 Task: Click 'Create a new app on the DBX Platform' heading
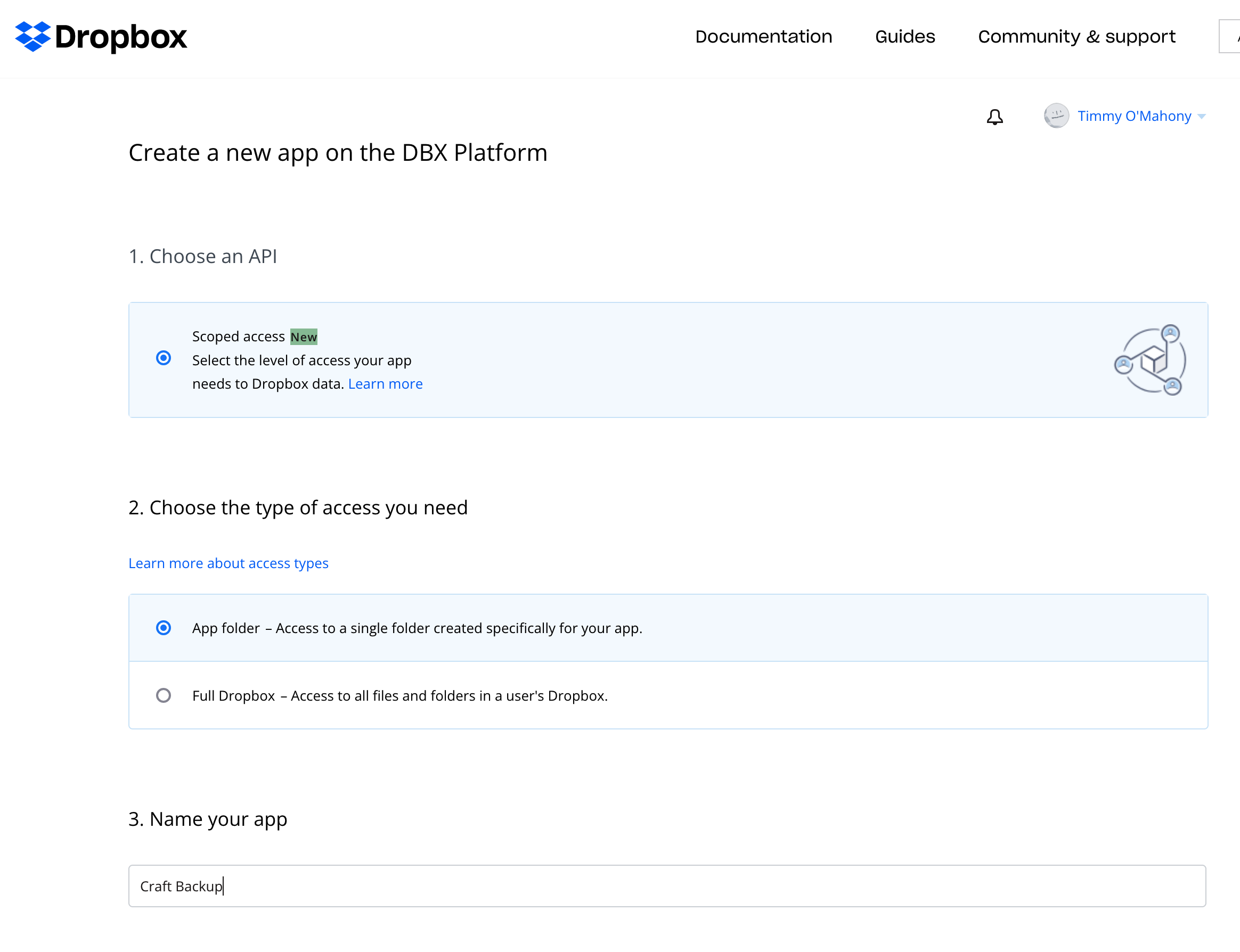tap(338, 153)
